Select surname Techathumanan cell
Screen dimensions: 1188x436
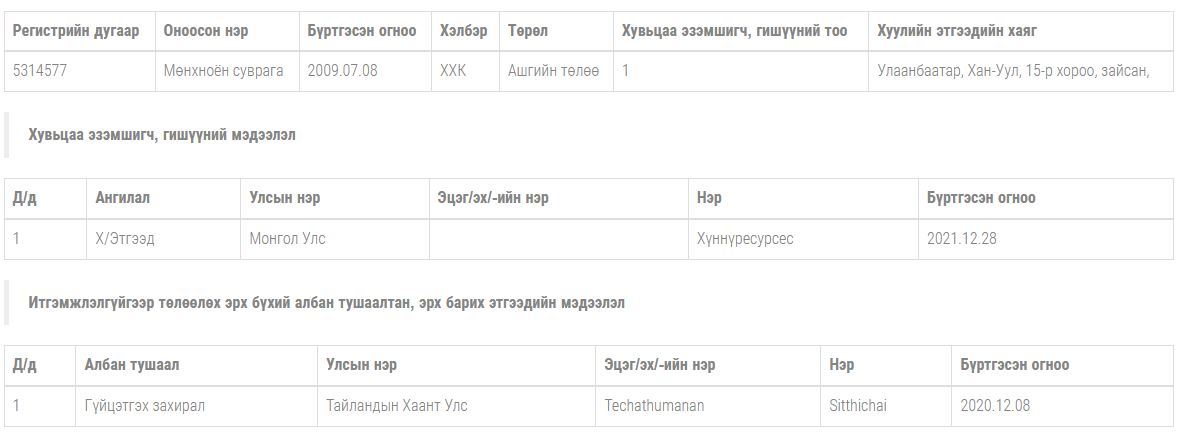click(x=708, y=406)
